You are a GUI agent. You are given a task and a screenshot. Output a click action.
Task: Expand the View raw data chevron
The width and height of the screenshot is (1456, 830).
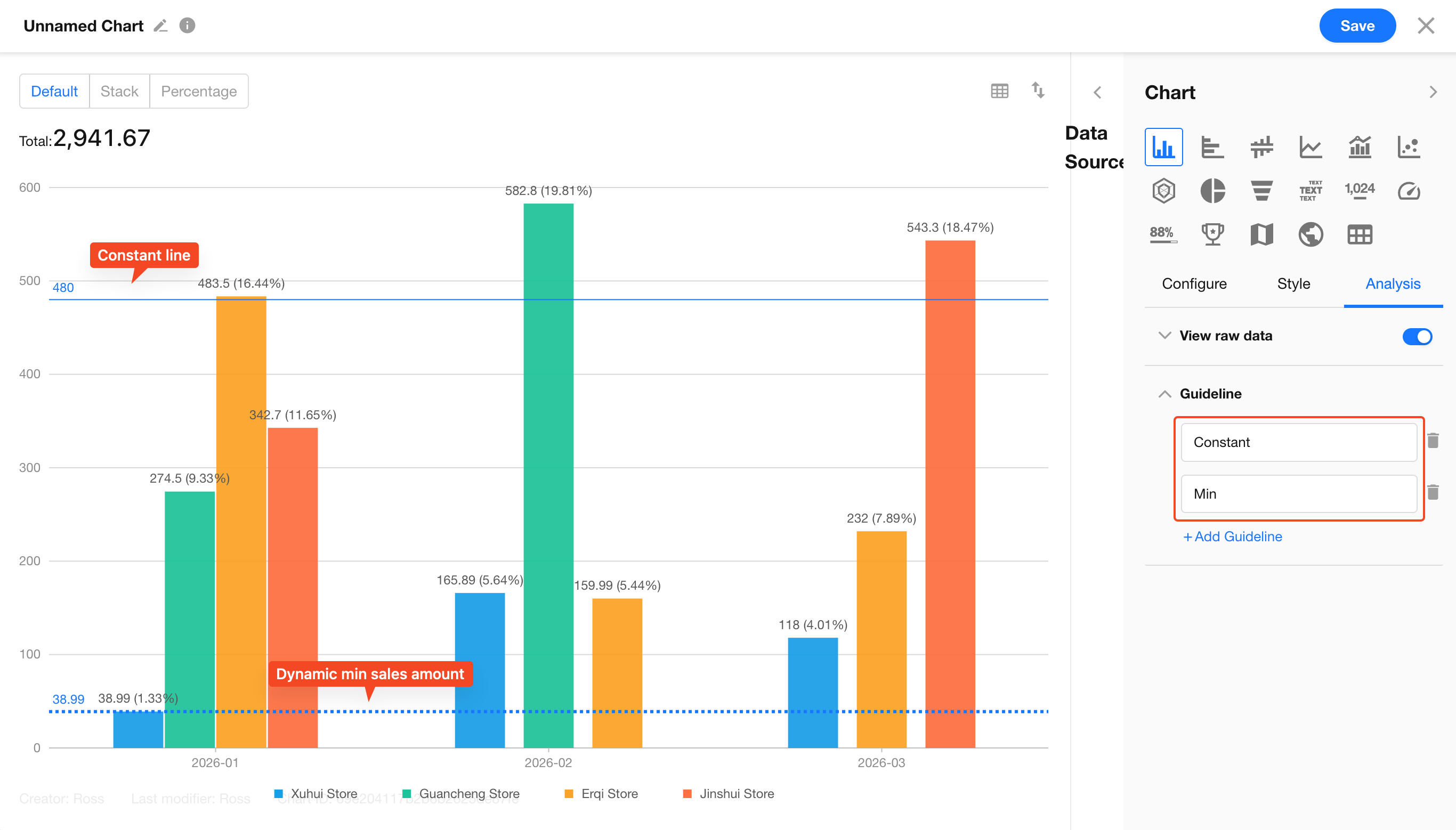pyautogui.click(x=1164, y=336)
